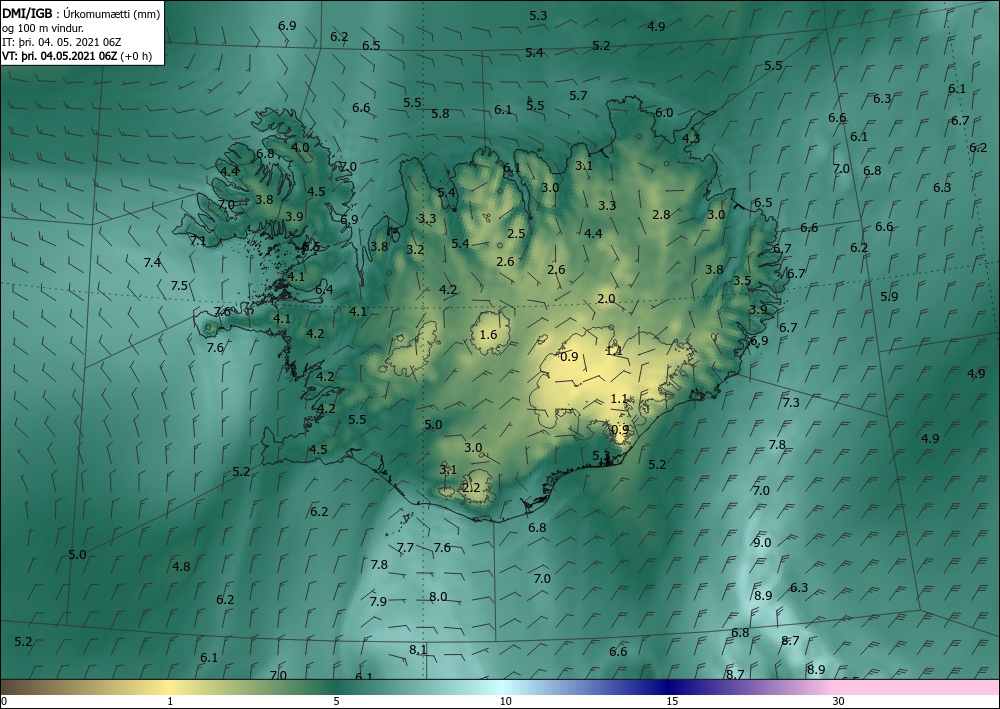
Task: Click the DMI/IGB title label
Action: [25, 13]
